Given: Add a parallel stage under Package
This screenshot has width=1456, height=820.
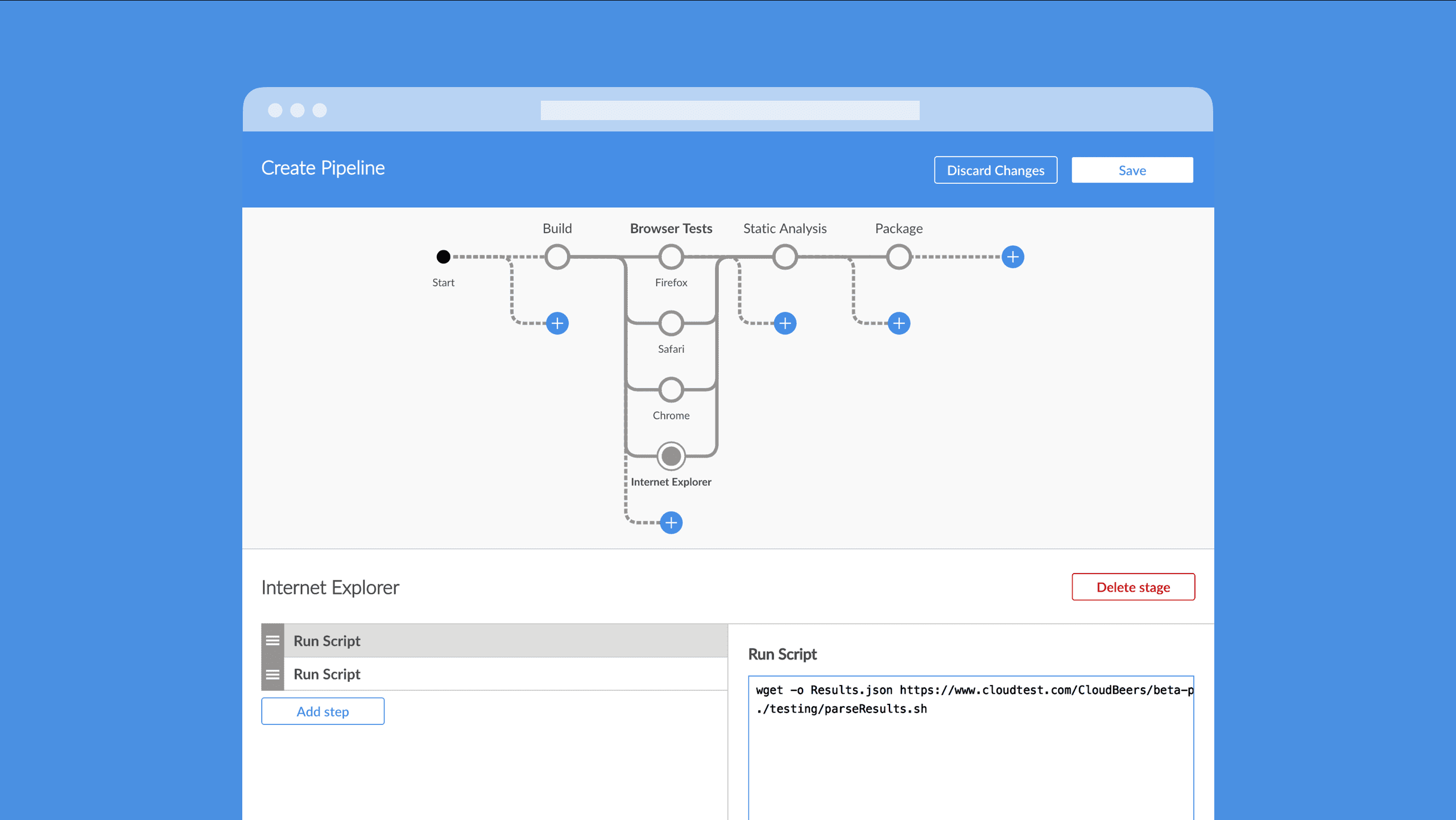Looking at the screenshot, I should tap(899, 323).
